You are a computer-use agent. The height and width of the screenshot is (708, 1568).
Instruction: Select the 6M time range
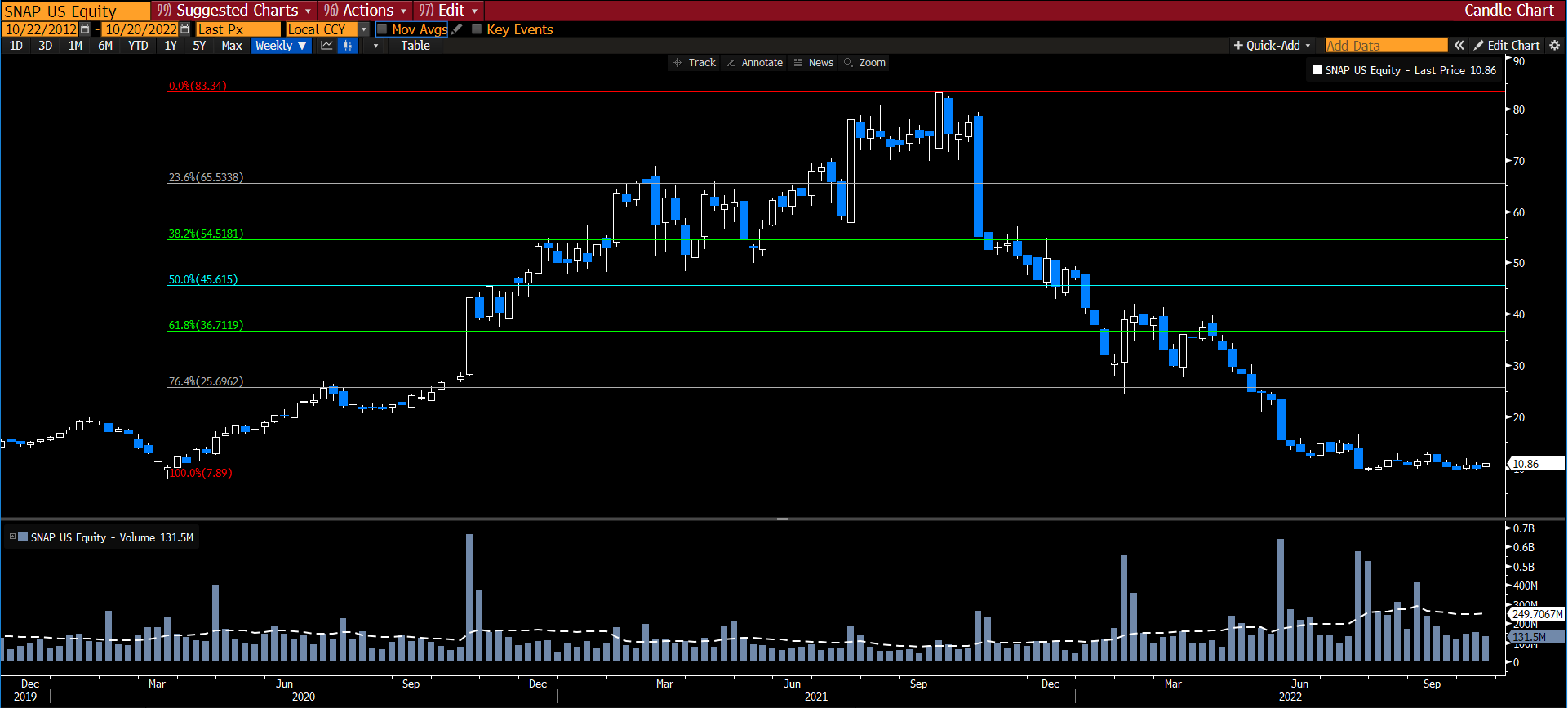[x=105, y=46]
